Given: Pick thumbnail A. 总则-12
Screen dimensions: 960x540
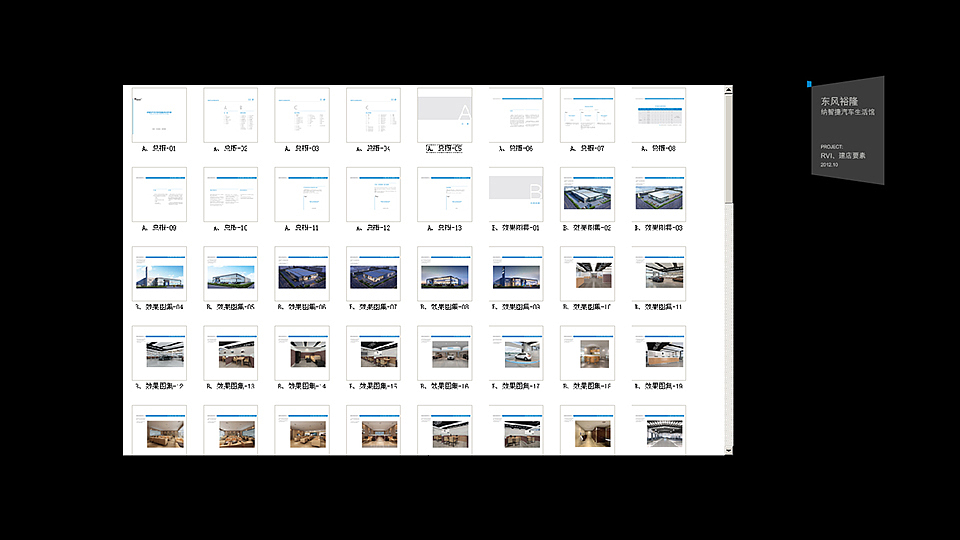Looking at the screenshot, I should (x=373, y=194).
